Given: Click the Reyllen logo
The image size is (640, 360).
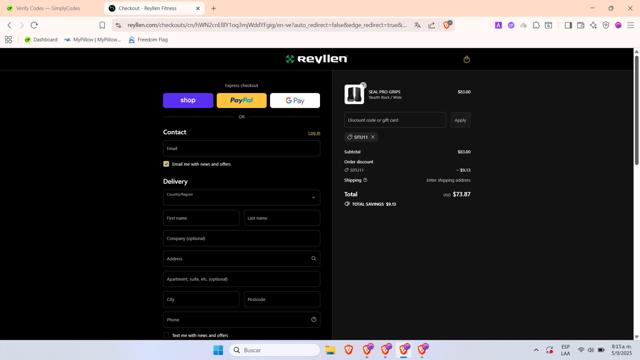Looking at the screenshot, I should 316,59.
